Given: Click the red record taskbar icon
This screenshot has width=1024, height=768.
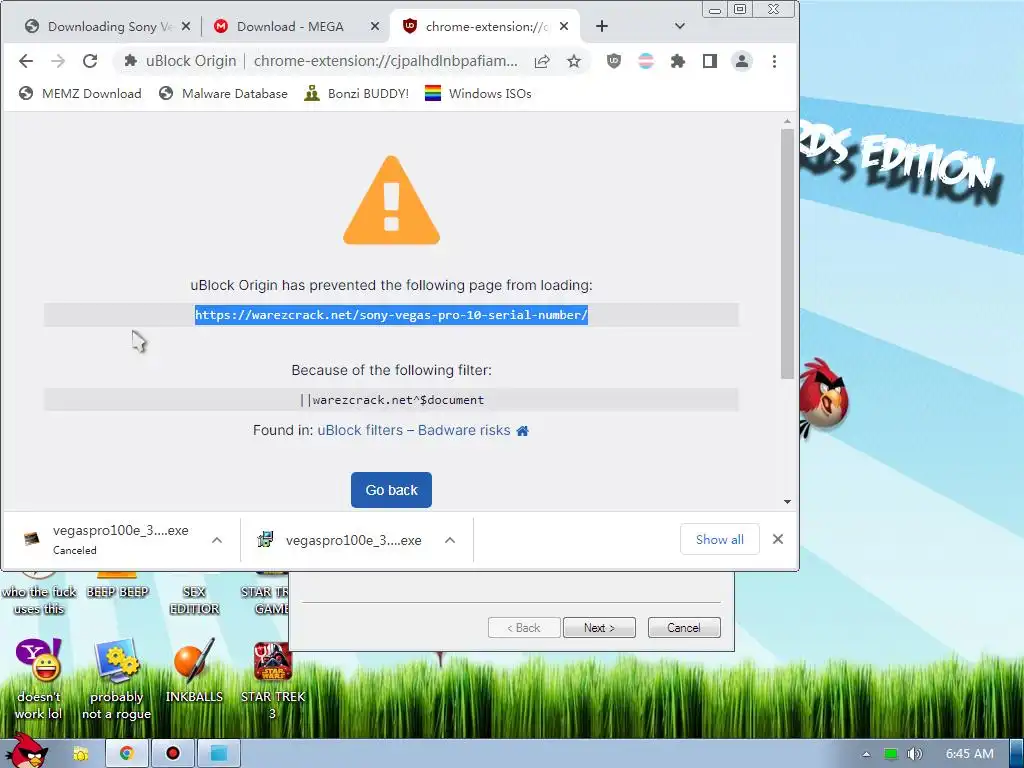Looking at the screenshot, I should point(172,754).
